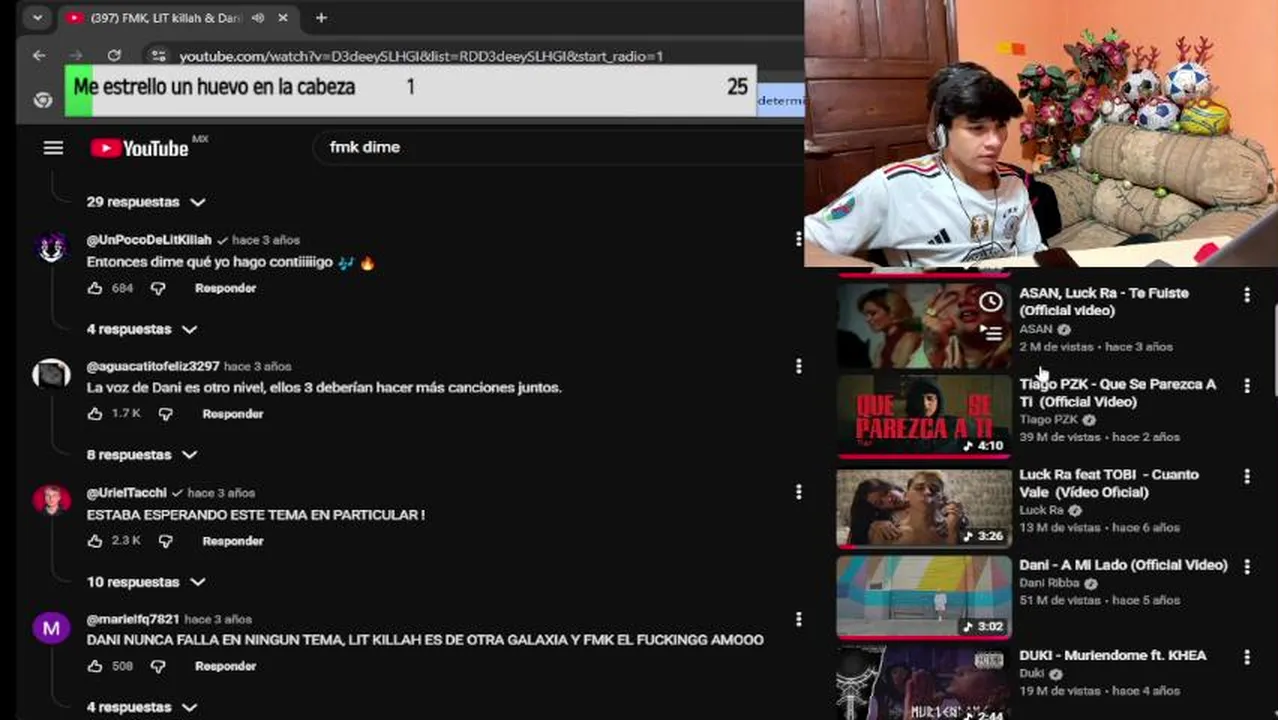Image resolution: width=1278 pixels, height=720 pixels.
Task: Mute the tab via speaker icon
Action: point(258,18)
